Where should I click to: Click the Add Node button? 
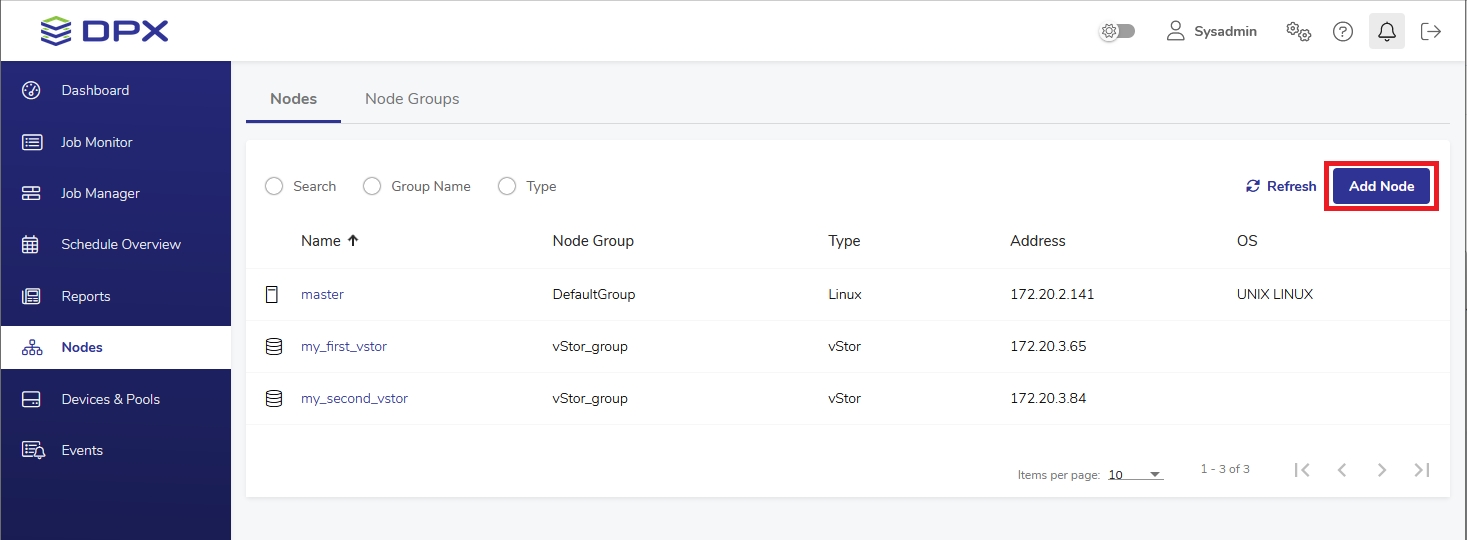pos(1381,186)
